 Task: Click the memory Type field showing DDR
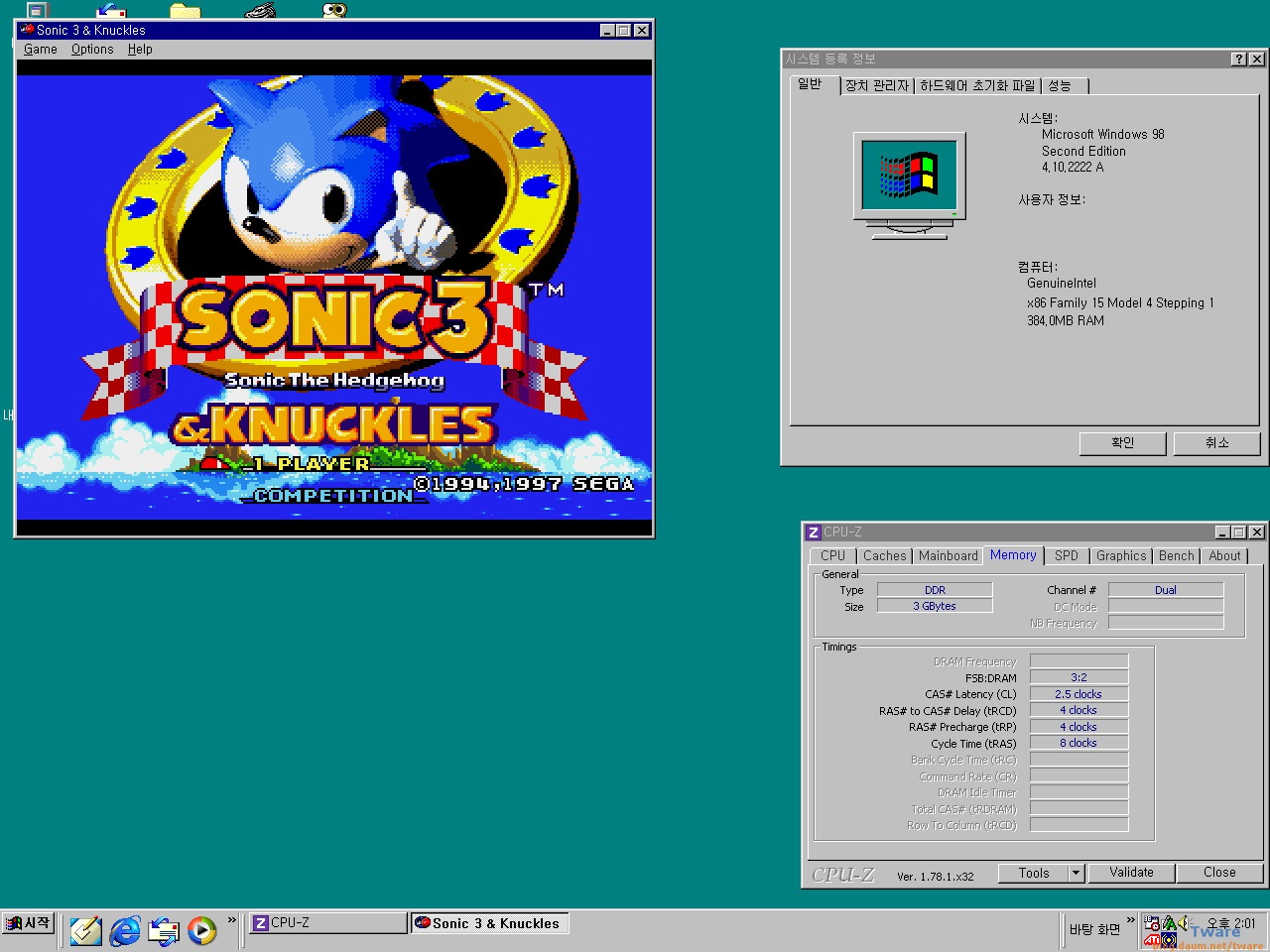pos(935,590)
